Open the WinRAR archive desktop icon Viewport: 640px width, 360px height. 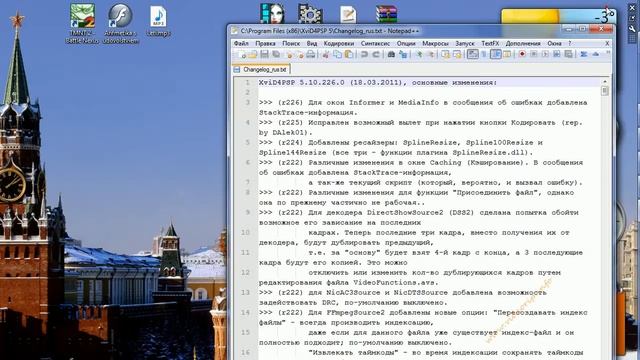point(386,13)
